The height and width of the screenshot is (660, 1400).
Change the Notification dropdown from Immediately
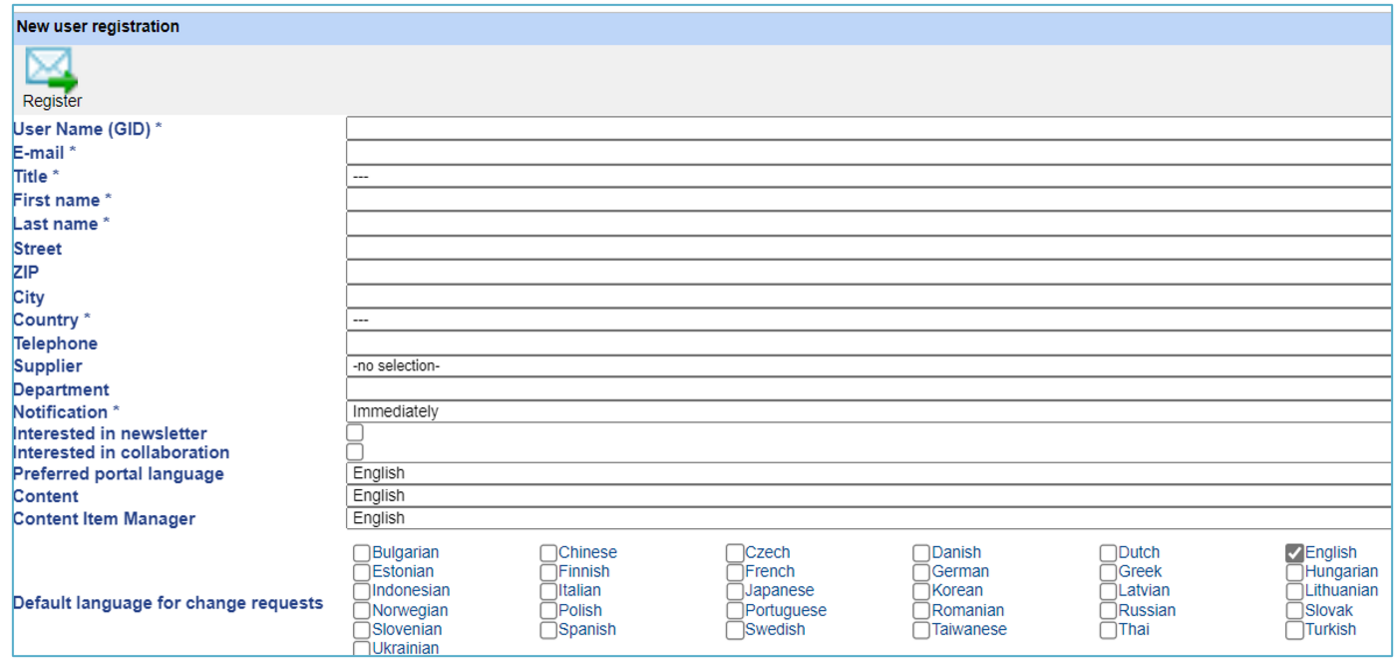pyautogui.click(x=868, y=412)
